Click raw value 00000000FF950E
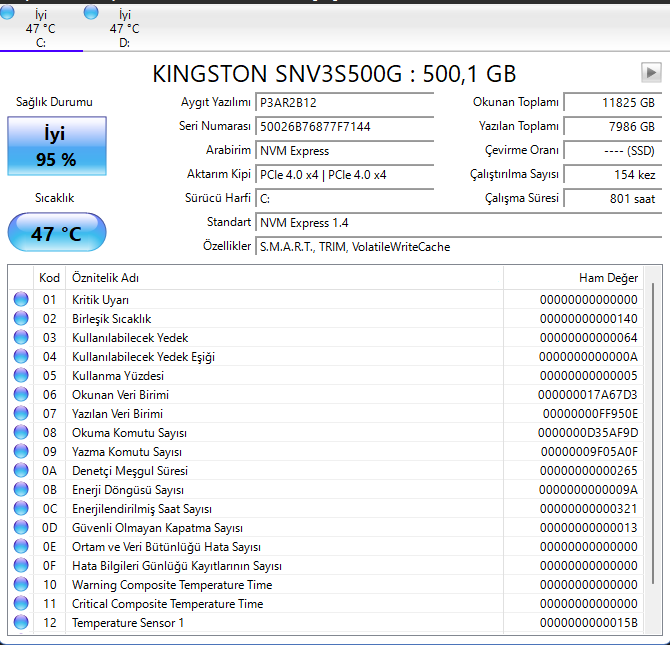 tap(590, 414)
